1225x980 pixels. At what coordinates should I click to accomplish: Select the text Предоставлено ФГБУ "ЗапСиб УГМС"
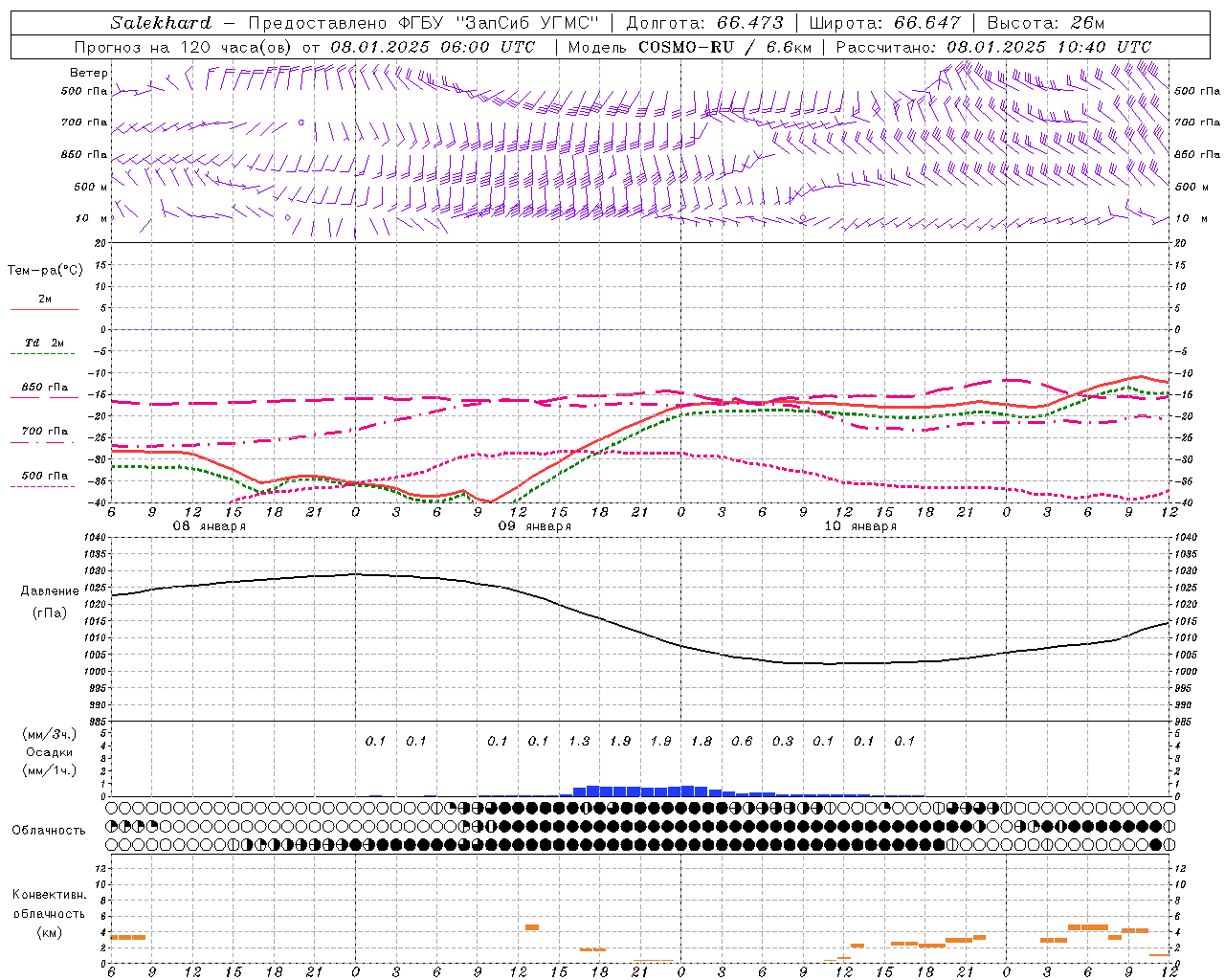(x=423, y=23)
